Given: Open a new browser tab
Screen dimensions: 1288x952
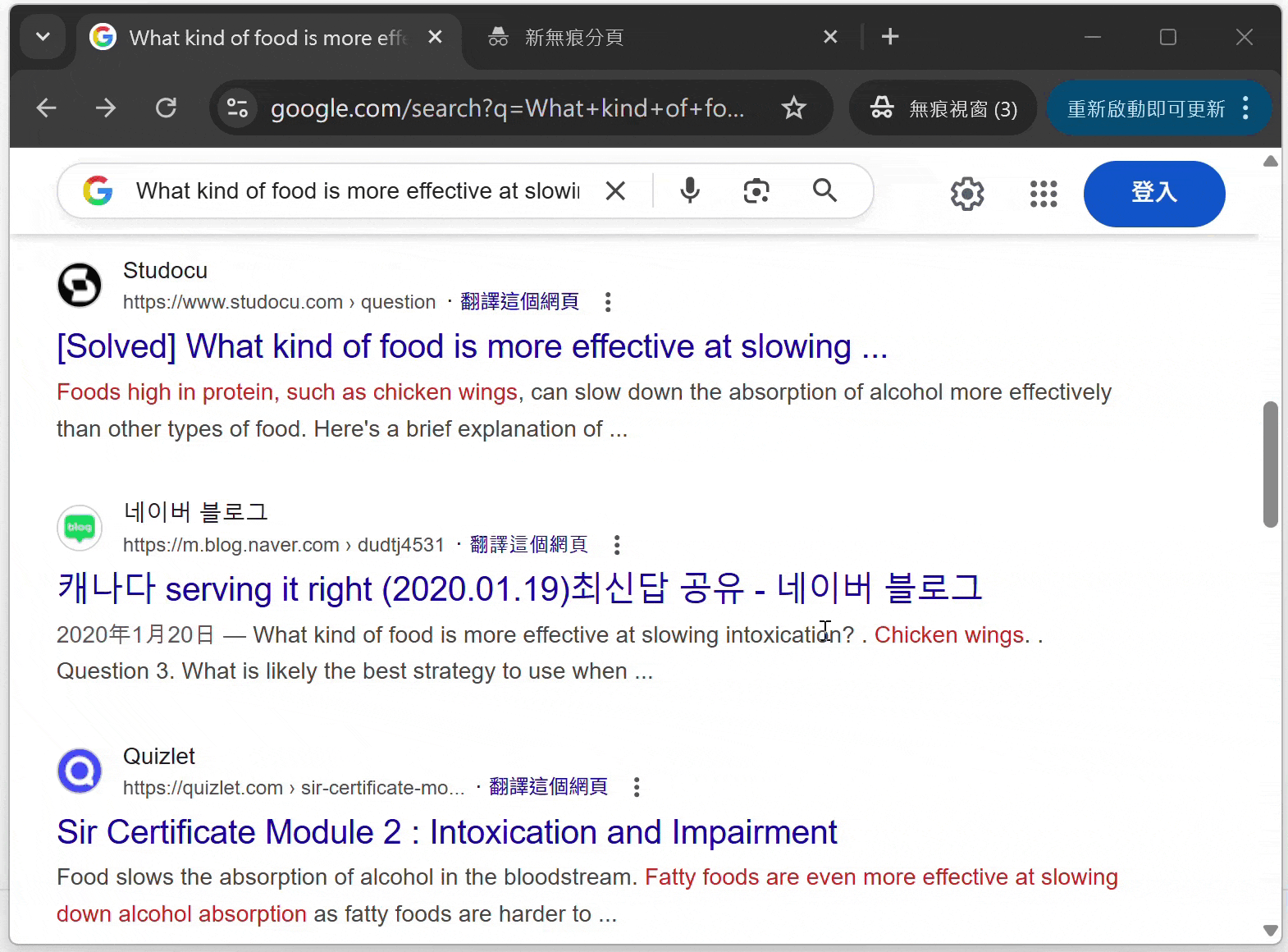Looking at the screenshot, I should 890,37.
